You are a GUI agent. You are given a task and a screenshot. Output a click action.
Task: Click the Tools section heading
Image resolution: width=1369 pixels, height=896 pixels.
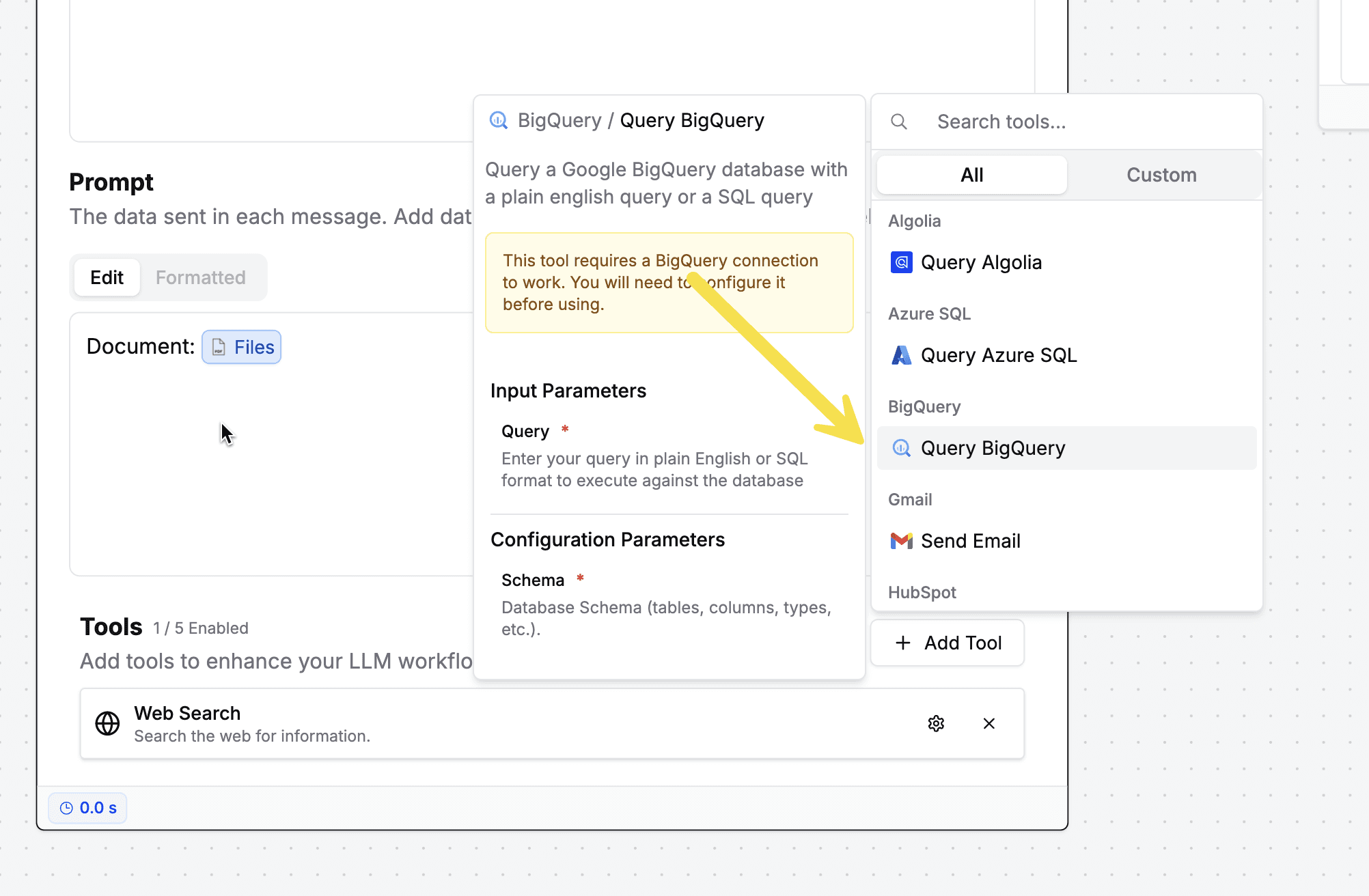tap(111, 627)
